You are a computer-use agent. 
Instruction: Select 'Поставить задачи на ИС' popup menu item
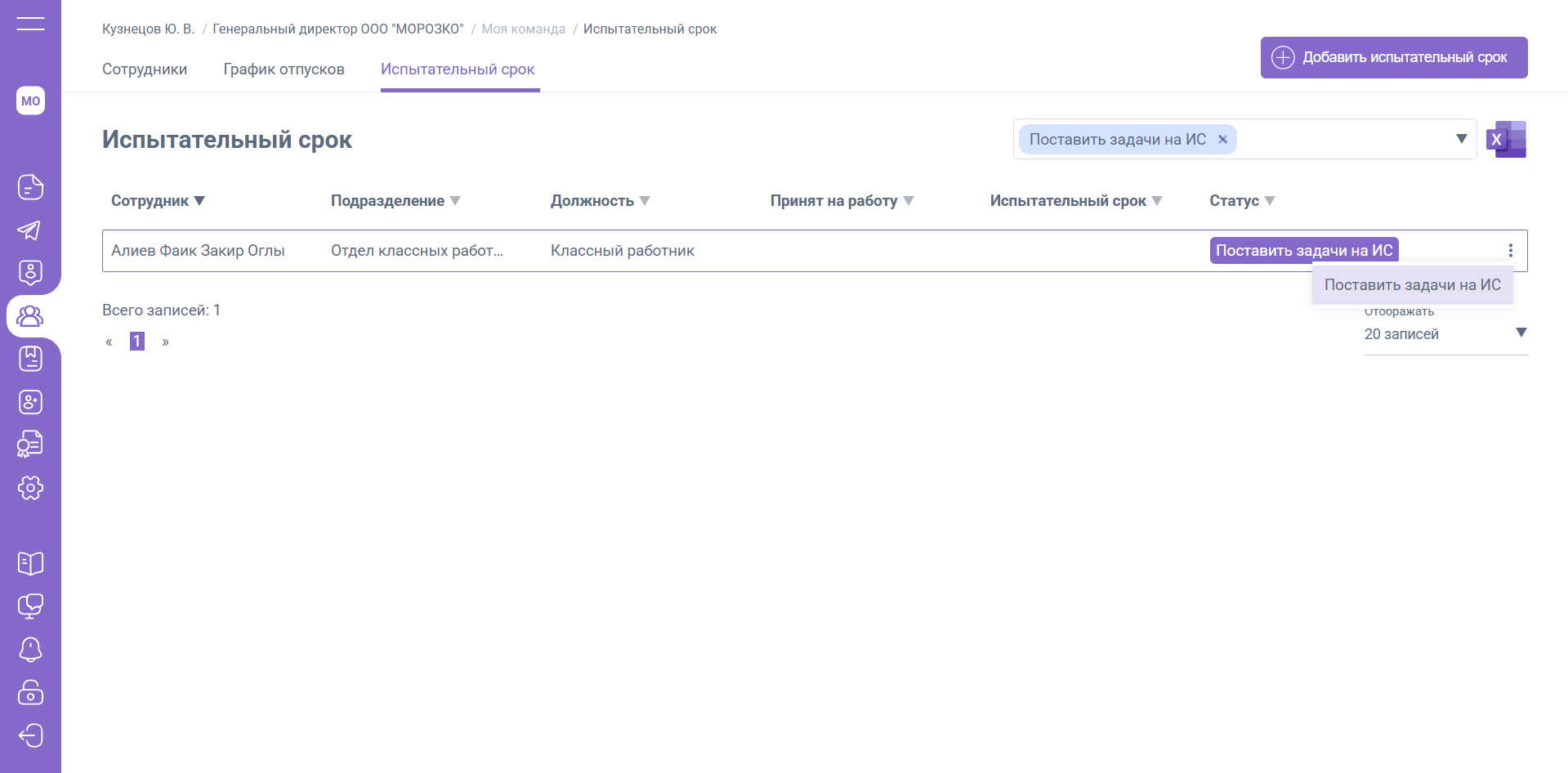click(1412, 285)
